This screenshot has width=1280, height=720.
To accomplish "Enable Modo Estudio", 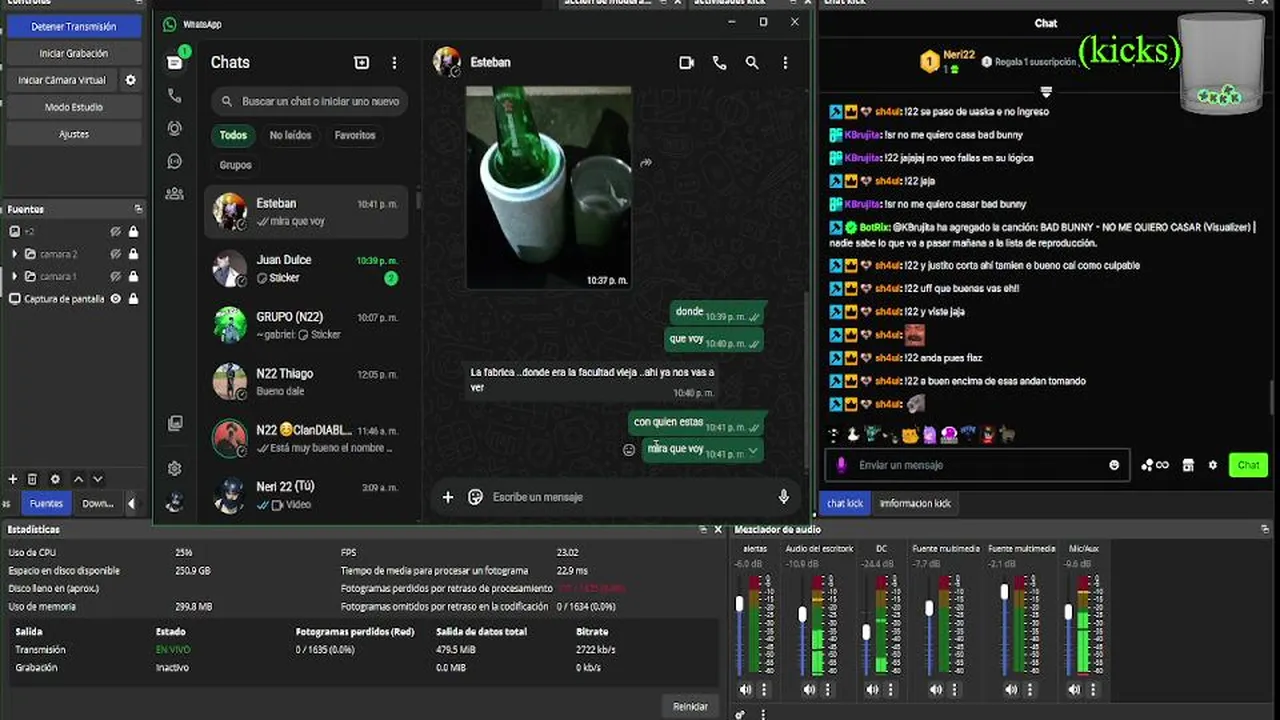I will [x=74, y=107].
